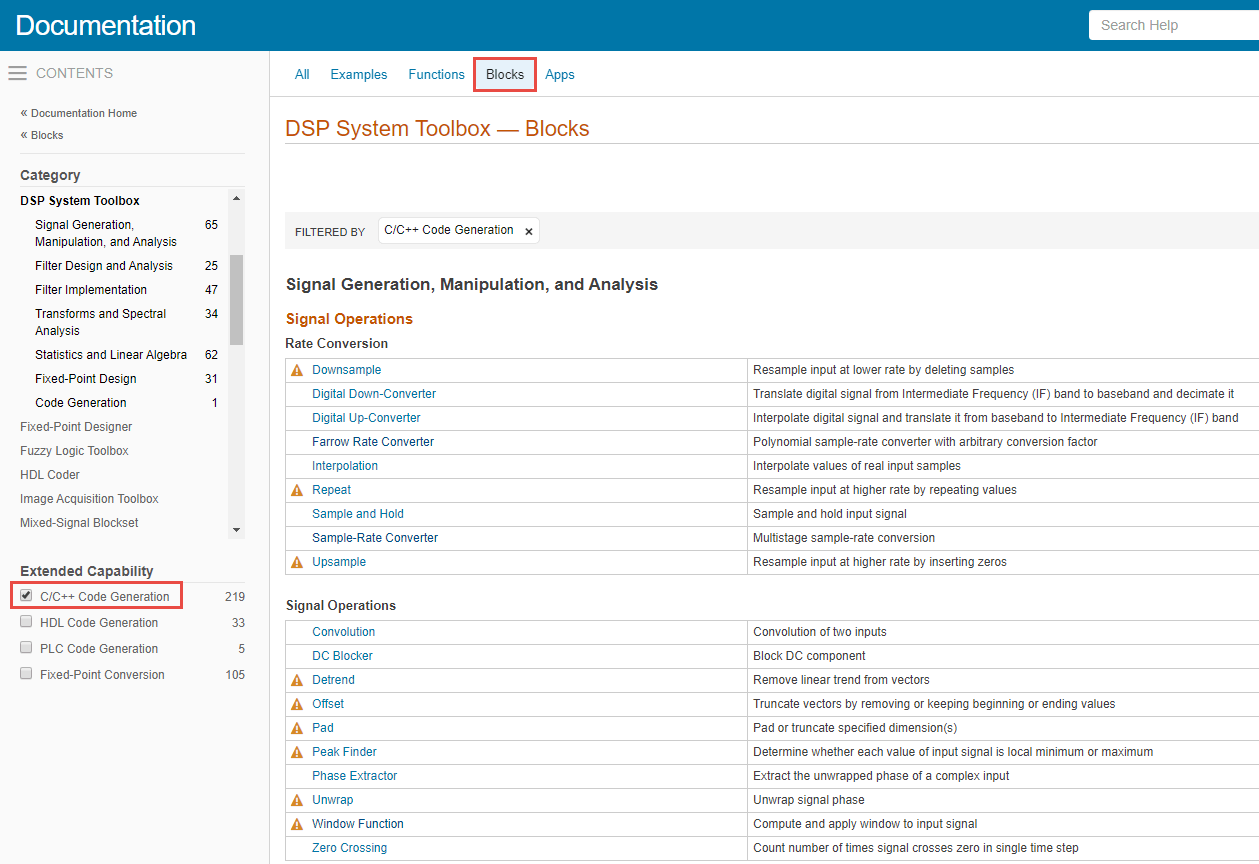Expand the HDL Coder category
This screenshot has height=864, width=1259.
pyautogui.click(x=49, y=474)
